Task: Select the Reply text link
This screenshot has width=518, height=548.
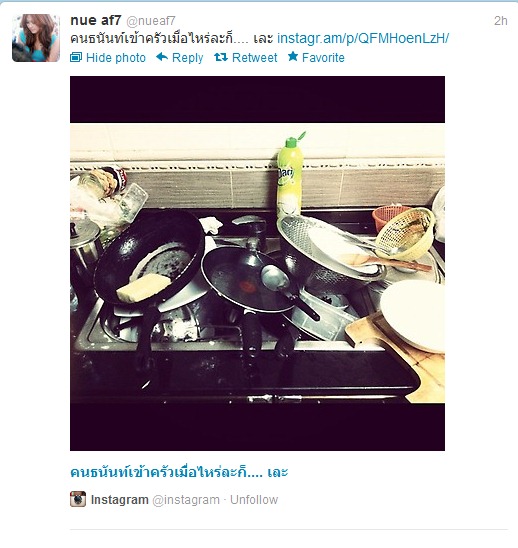Action: 187,58
